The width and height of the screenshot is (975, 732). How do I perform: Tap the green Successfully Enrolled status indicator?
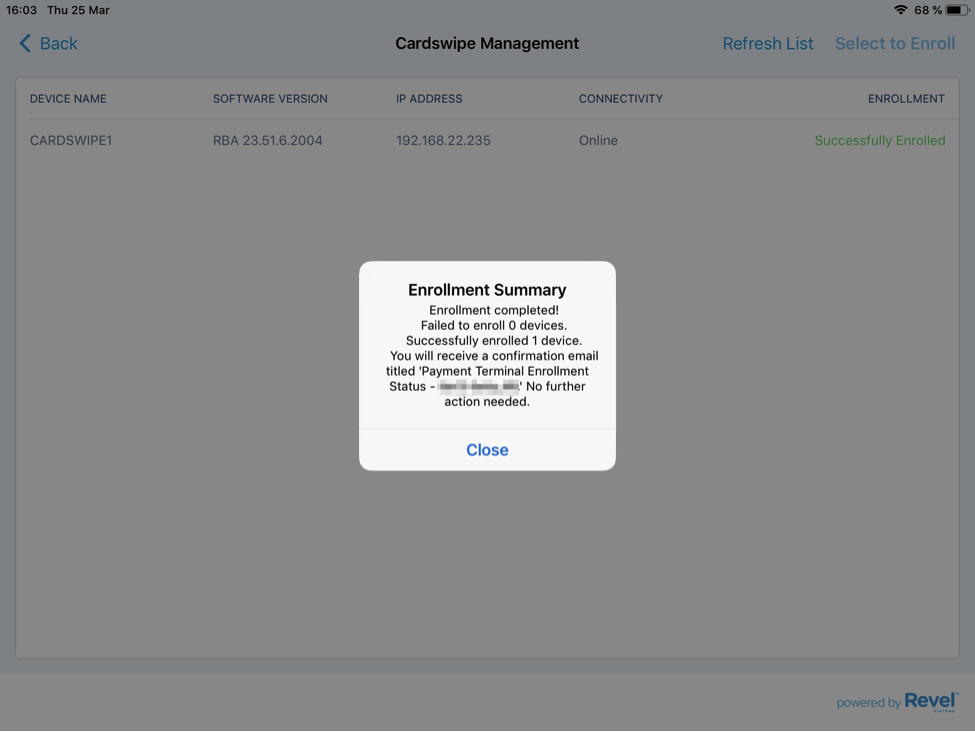(880, 140)
